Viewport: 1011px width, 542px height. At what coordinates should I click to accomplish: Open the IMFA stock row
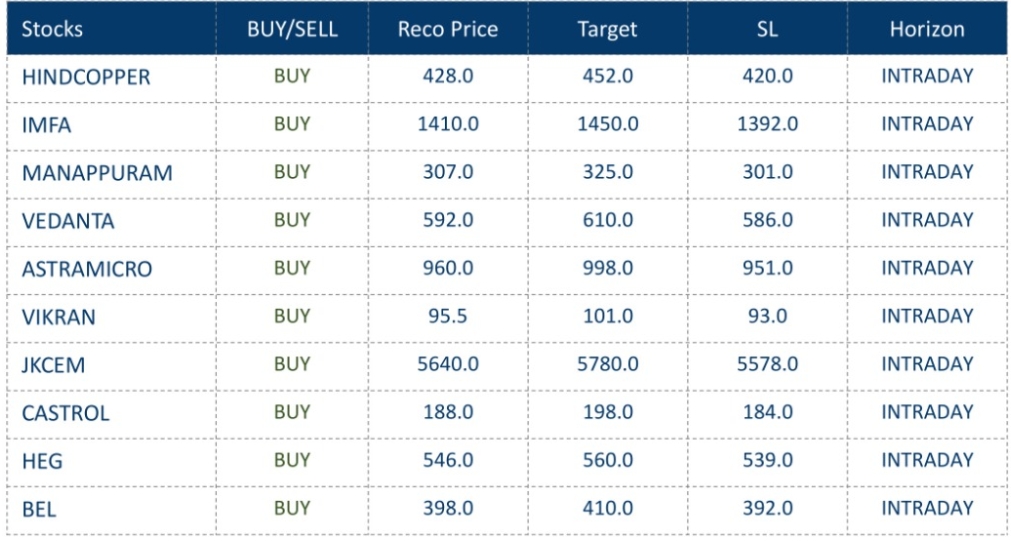click(47, 125)
